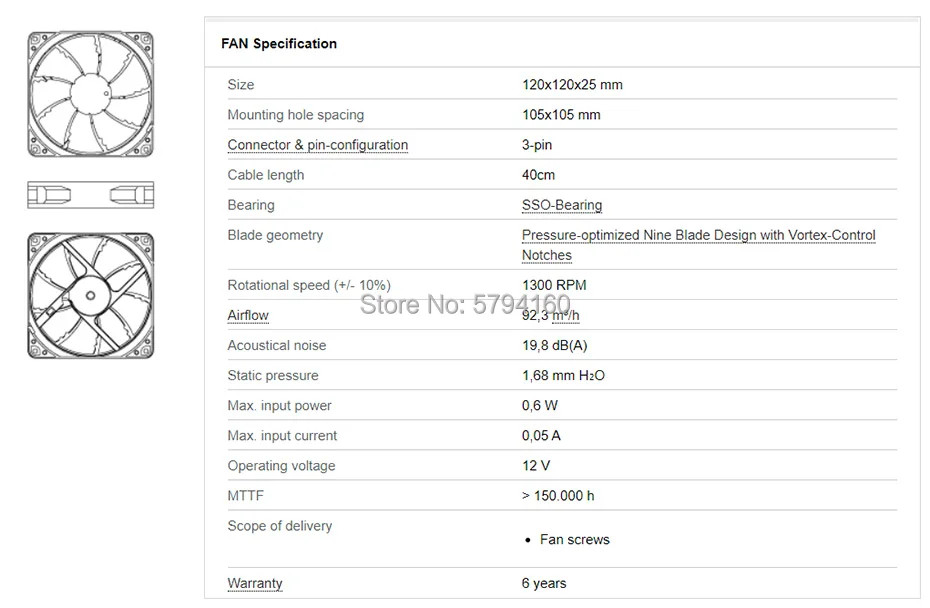Click the Store No: 5794160 watermark
The height and width of the screenshot is (608, 930).
465,304
